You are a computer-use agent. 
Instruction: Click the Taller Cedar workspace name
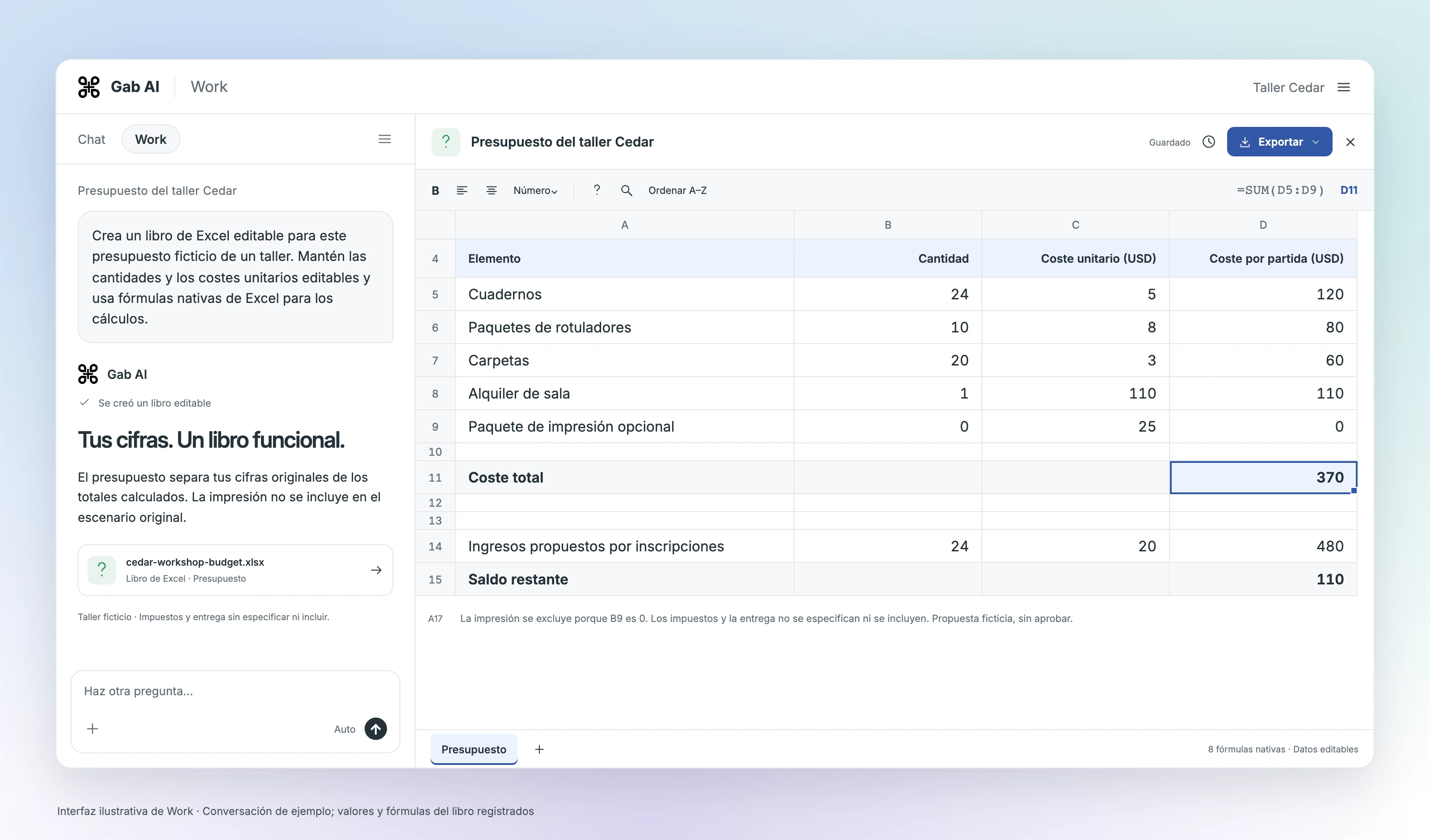(1288, 88)
